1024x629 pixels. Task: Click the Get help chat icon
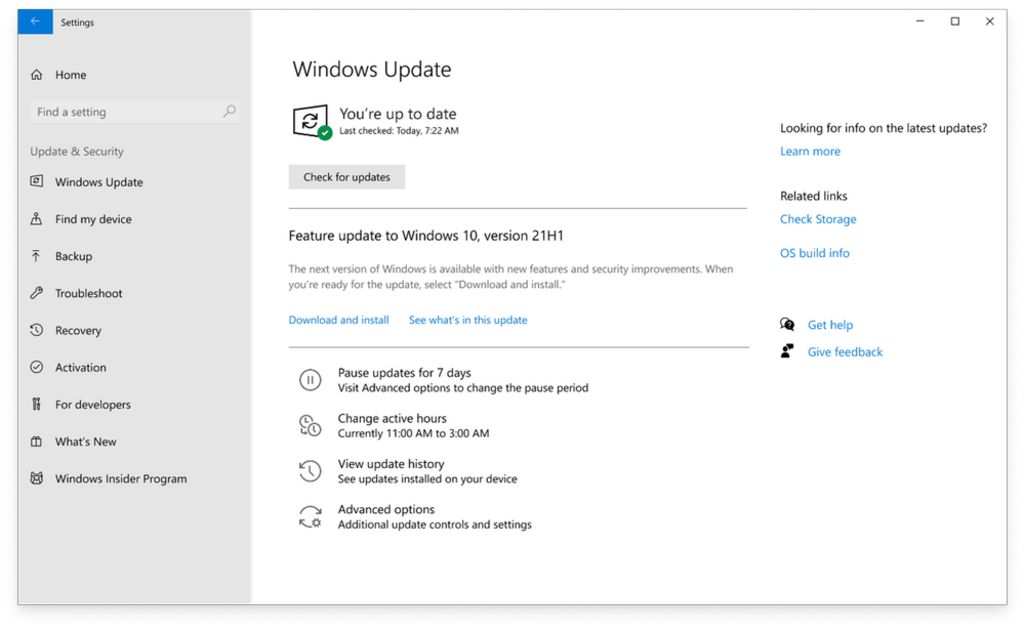coord(788,325)
